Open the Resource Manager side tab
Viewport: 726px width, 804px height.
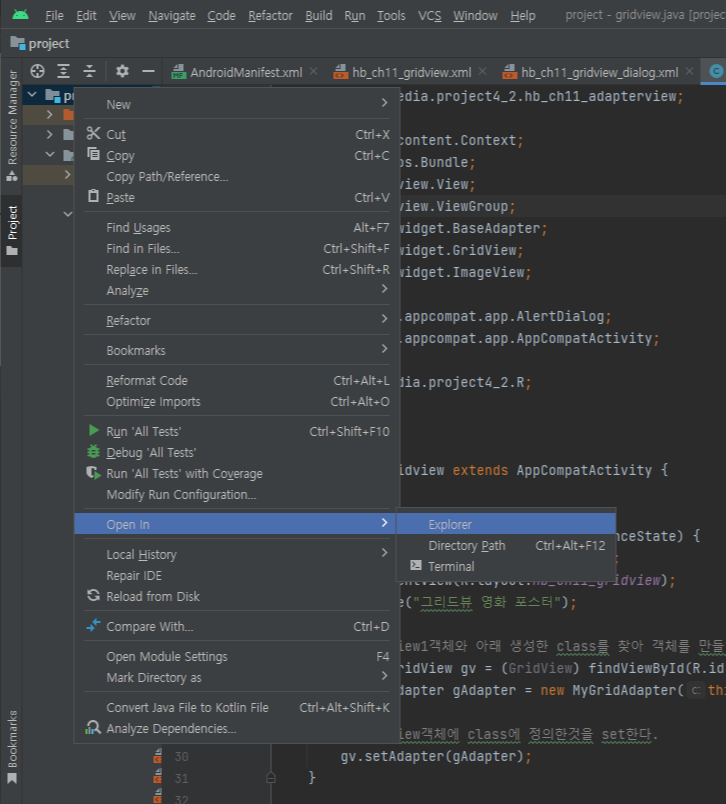[x=12, y=126]
